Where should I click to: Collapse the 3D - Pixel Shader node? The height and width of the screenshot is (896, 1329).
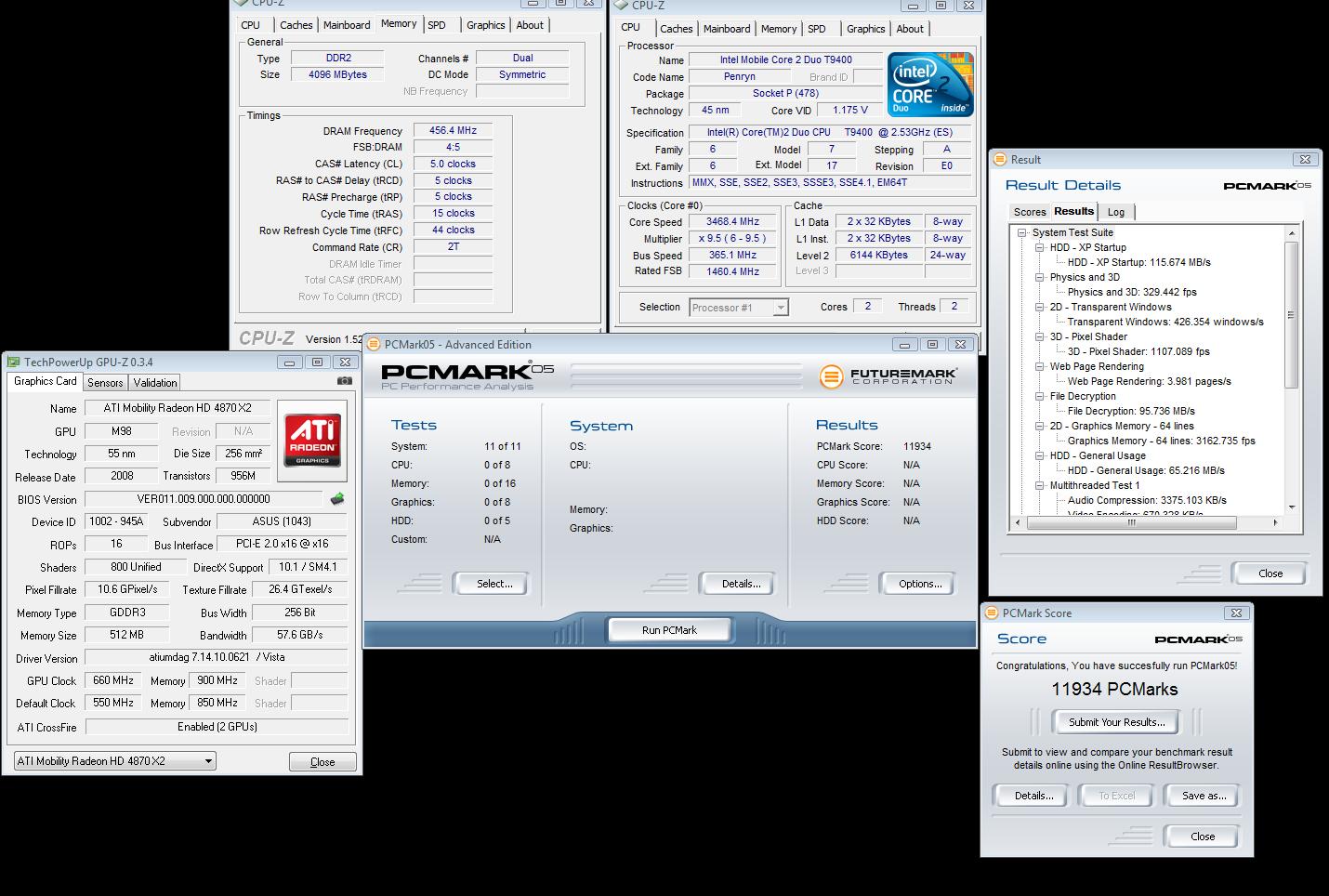coord(1040,337)
